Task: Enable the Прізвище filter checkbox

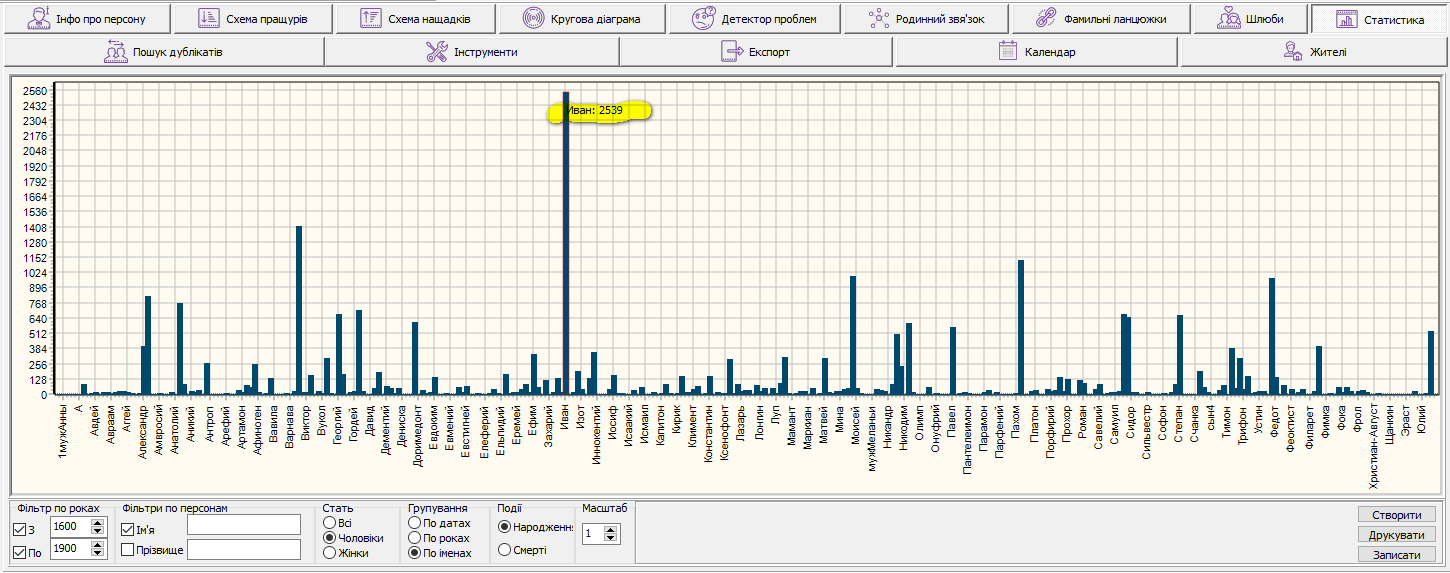Action: [127, 550]
